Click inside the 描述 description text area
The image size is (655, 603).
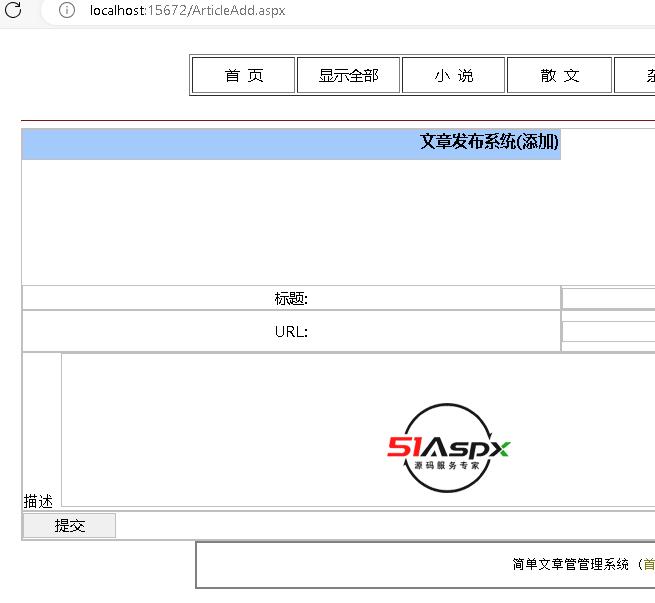click(358, 430)
